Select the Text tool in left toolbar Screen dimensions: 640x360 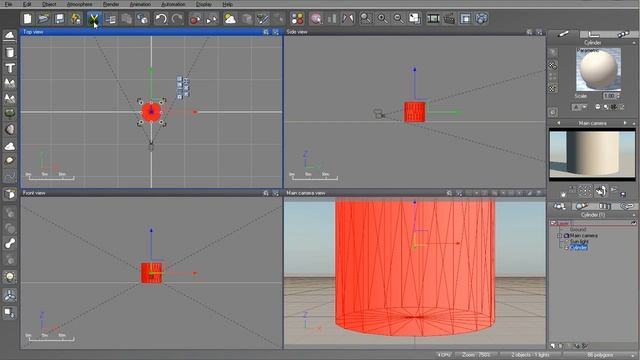[10, 68]
